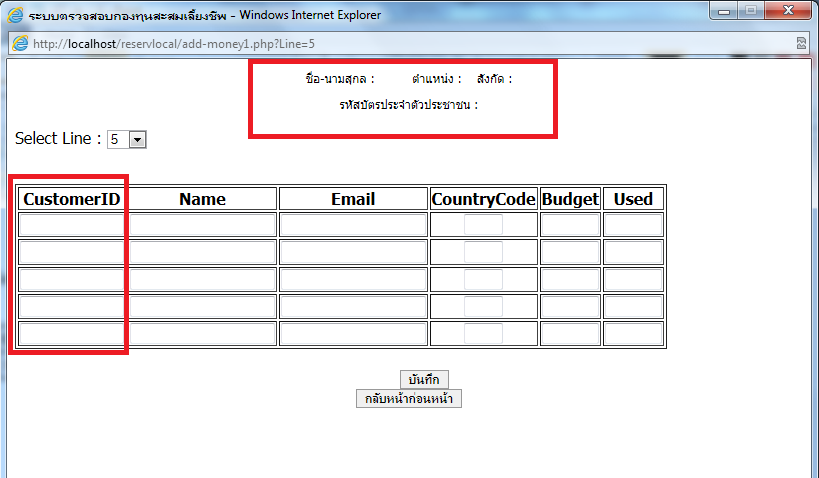Image resolution: width=819 pixels, height=478 pixels.
Task: Close the Internet Explorer window
Action: click(788, 11)
